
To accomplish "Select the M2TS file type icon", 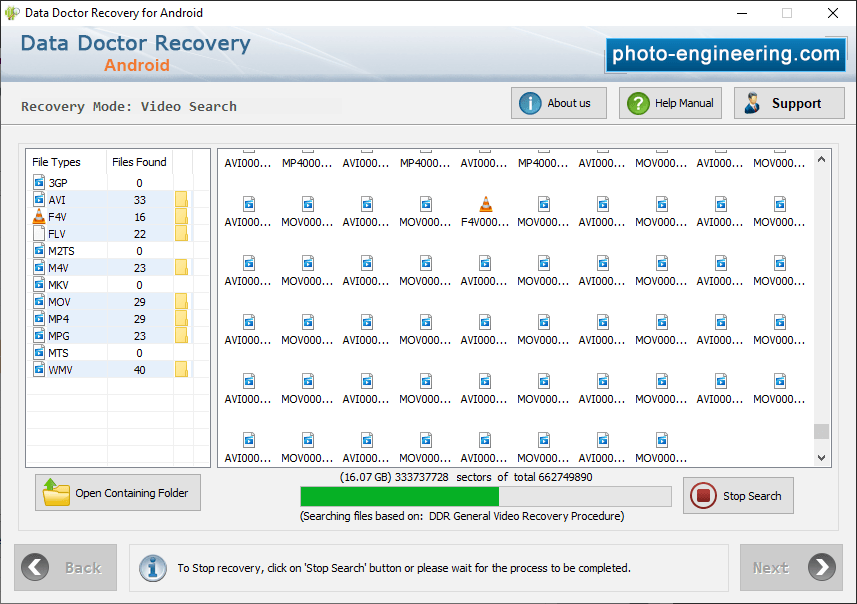I will 39,250.
